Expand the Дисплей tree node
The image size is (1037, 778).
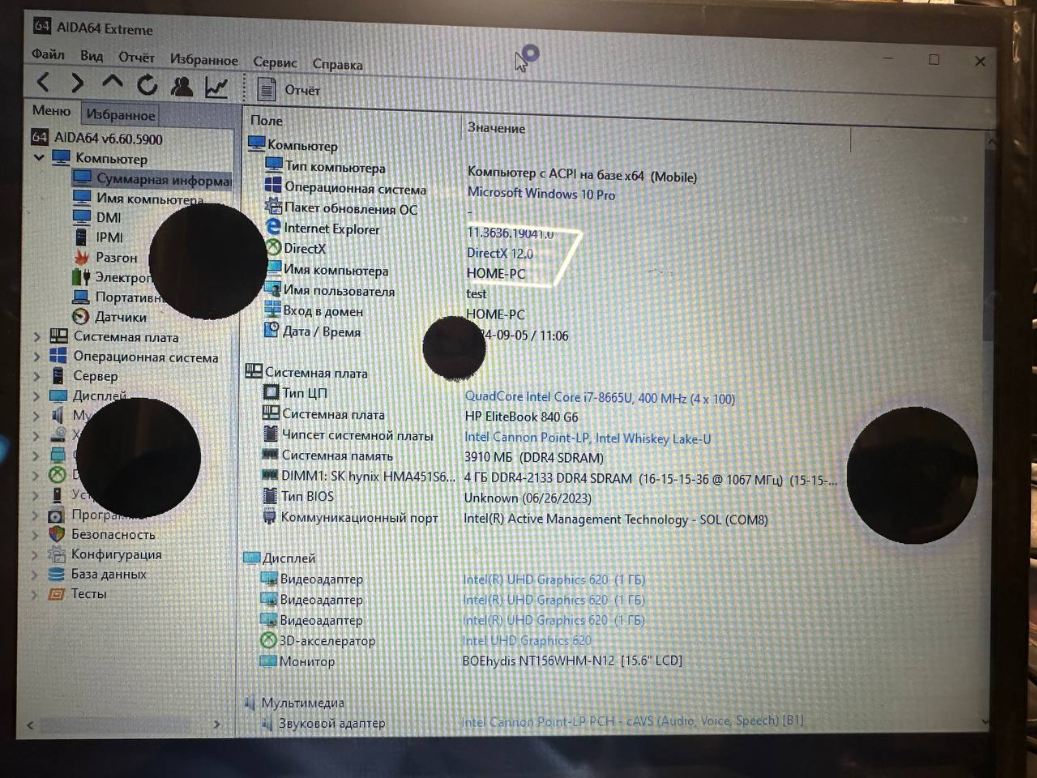tap(36, 396)
